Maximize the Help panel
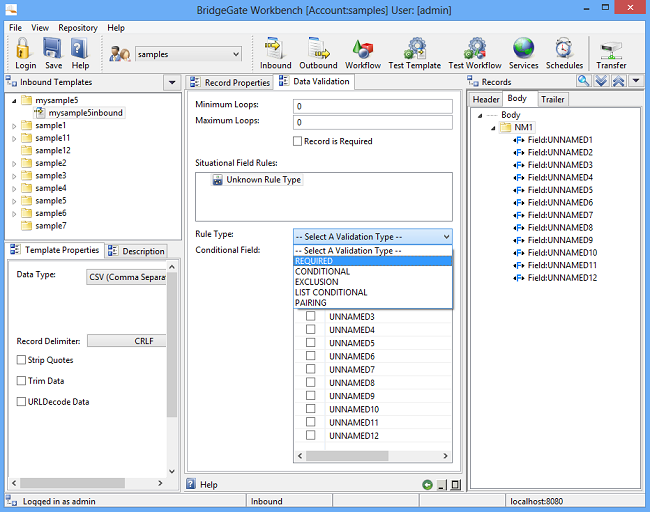 [456, 485]
